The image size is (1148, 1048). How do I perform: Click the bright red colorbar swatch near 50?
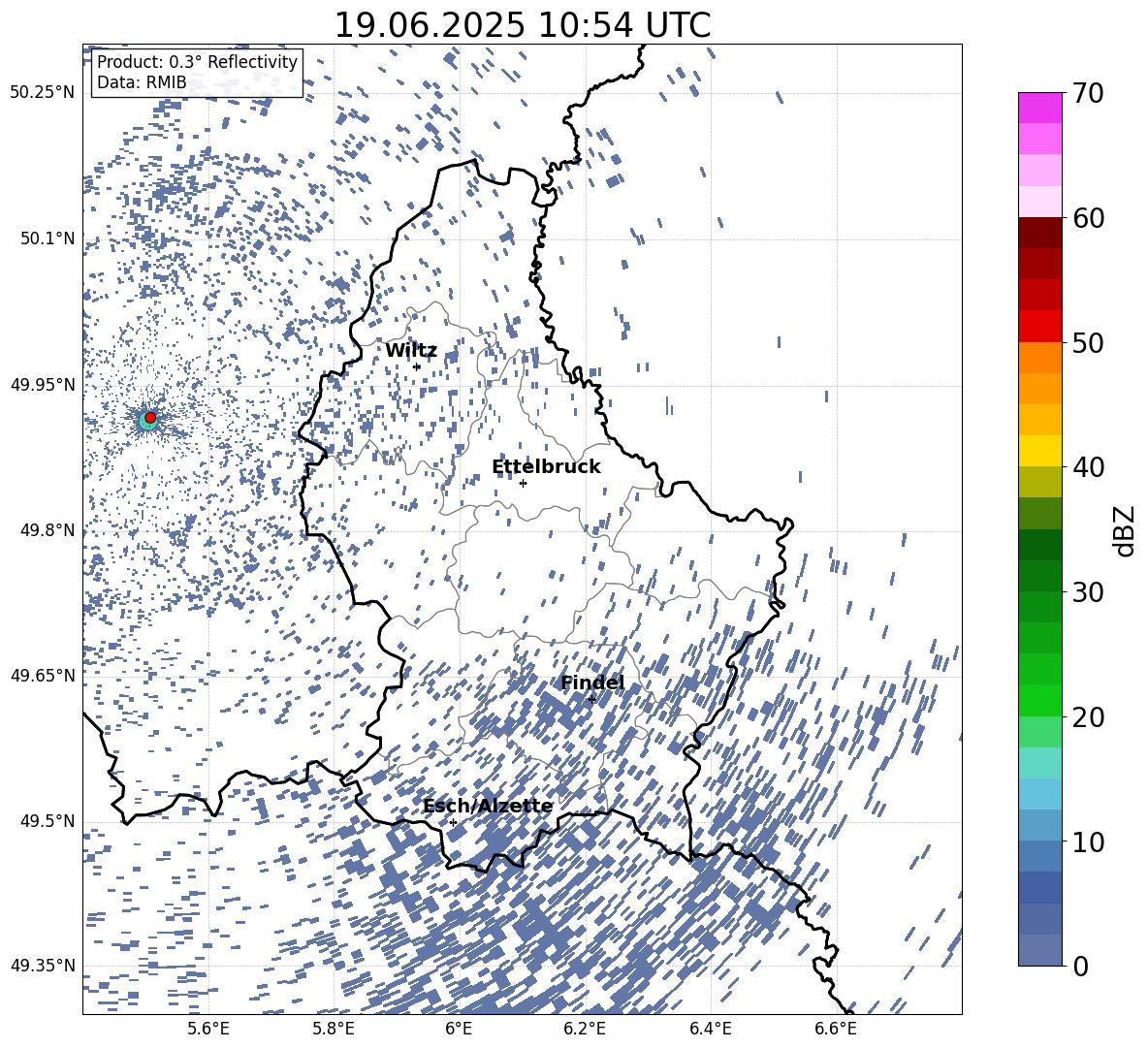pos(1039,327)
